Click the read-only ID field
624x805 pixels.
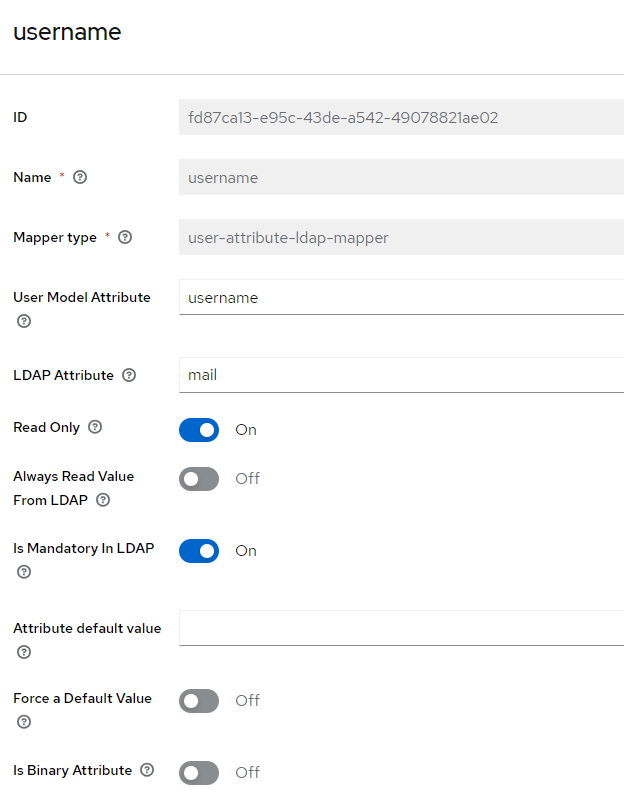(x=402, y=117)
